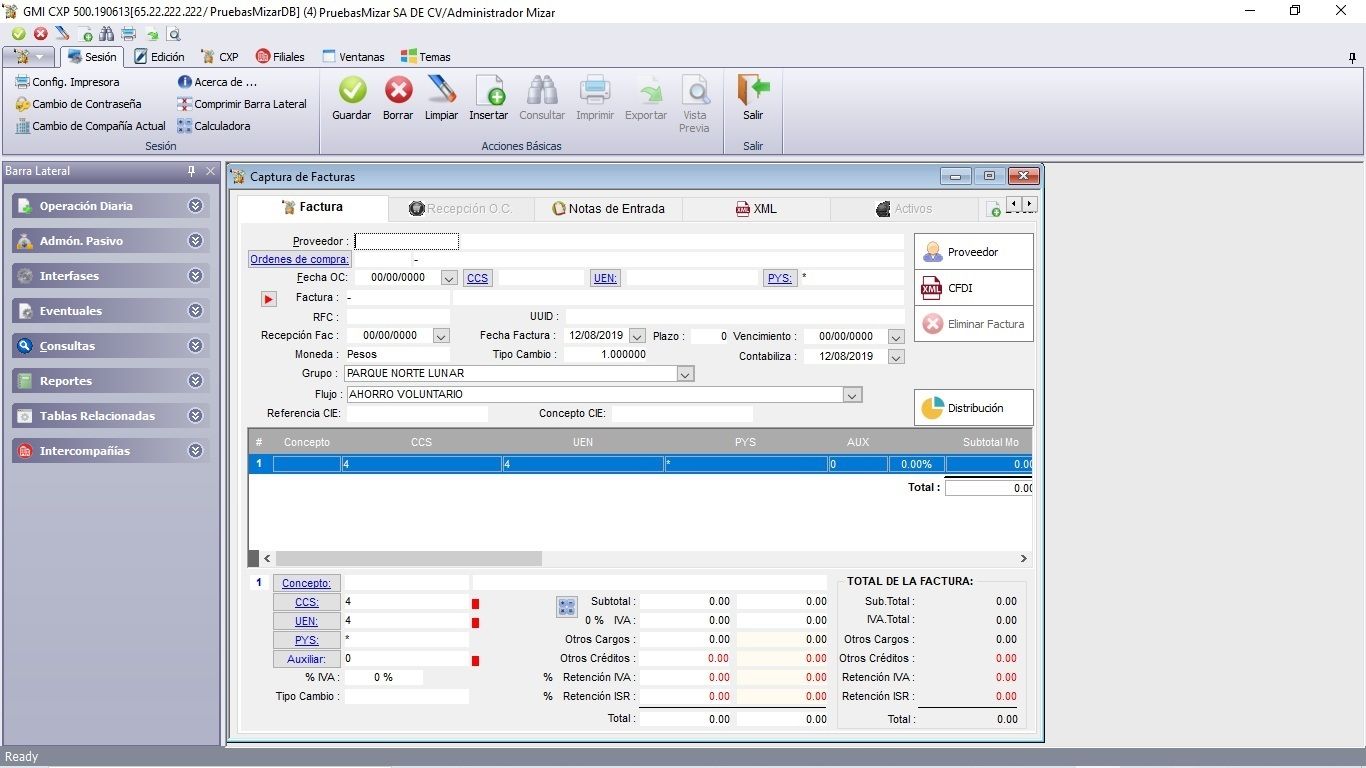1366x768 pixels.
Task: Switch to the Temas ribbon tab
Action: pyautogui.click(x=426, y=57)
